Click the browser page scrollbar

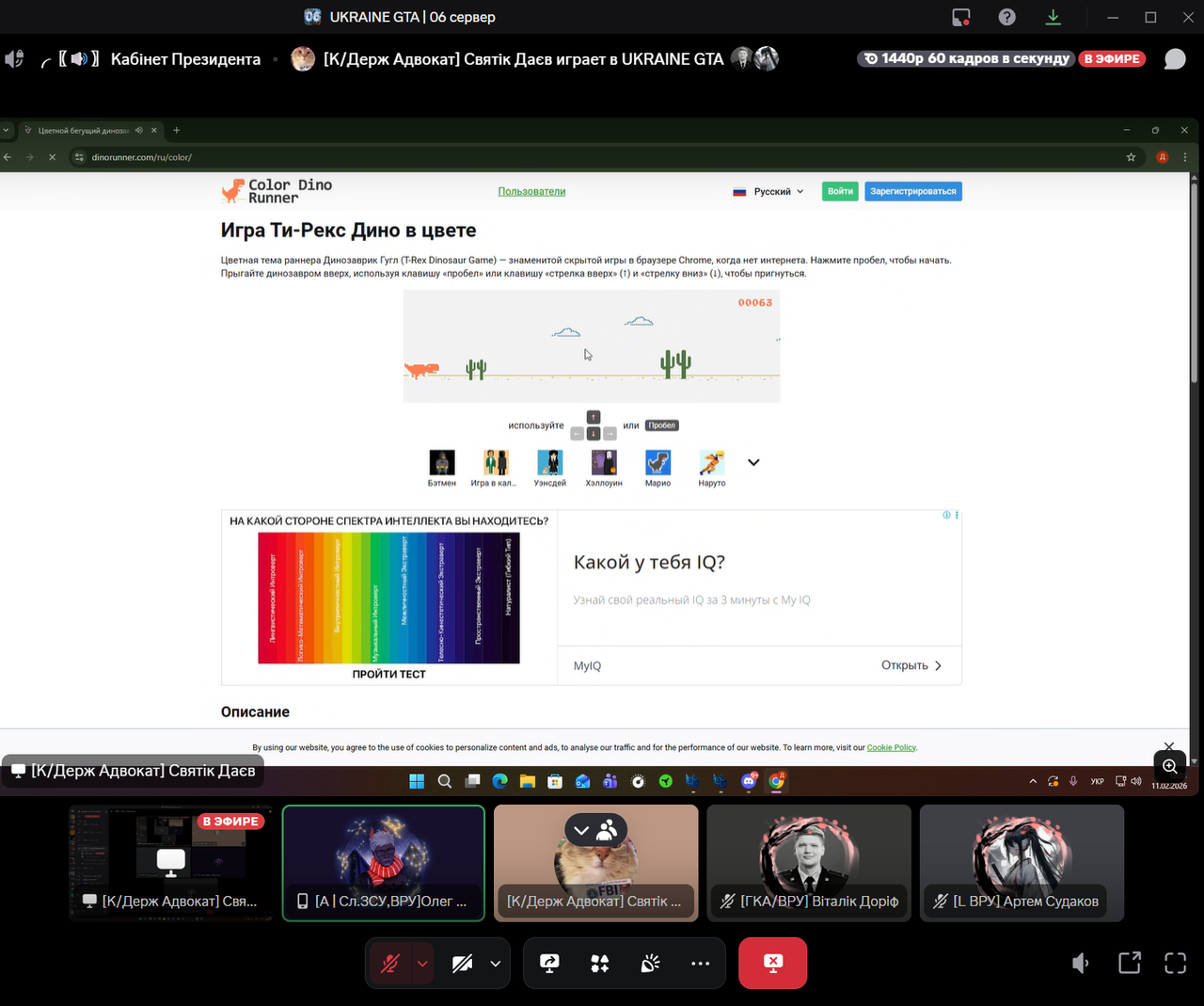pyautogui.click(x=1194, y=282)
